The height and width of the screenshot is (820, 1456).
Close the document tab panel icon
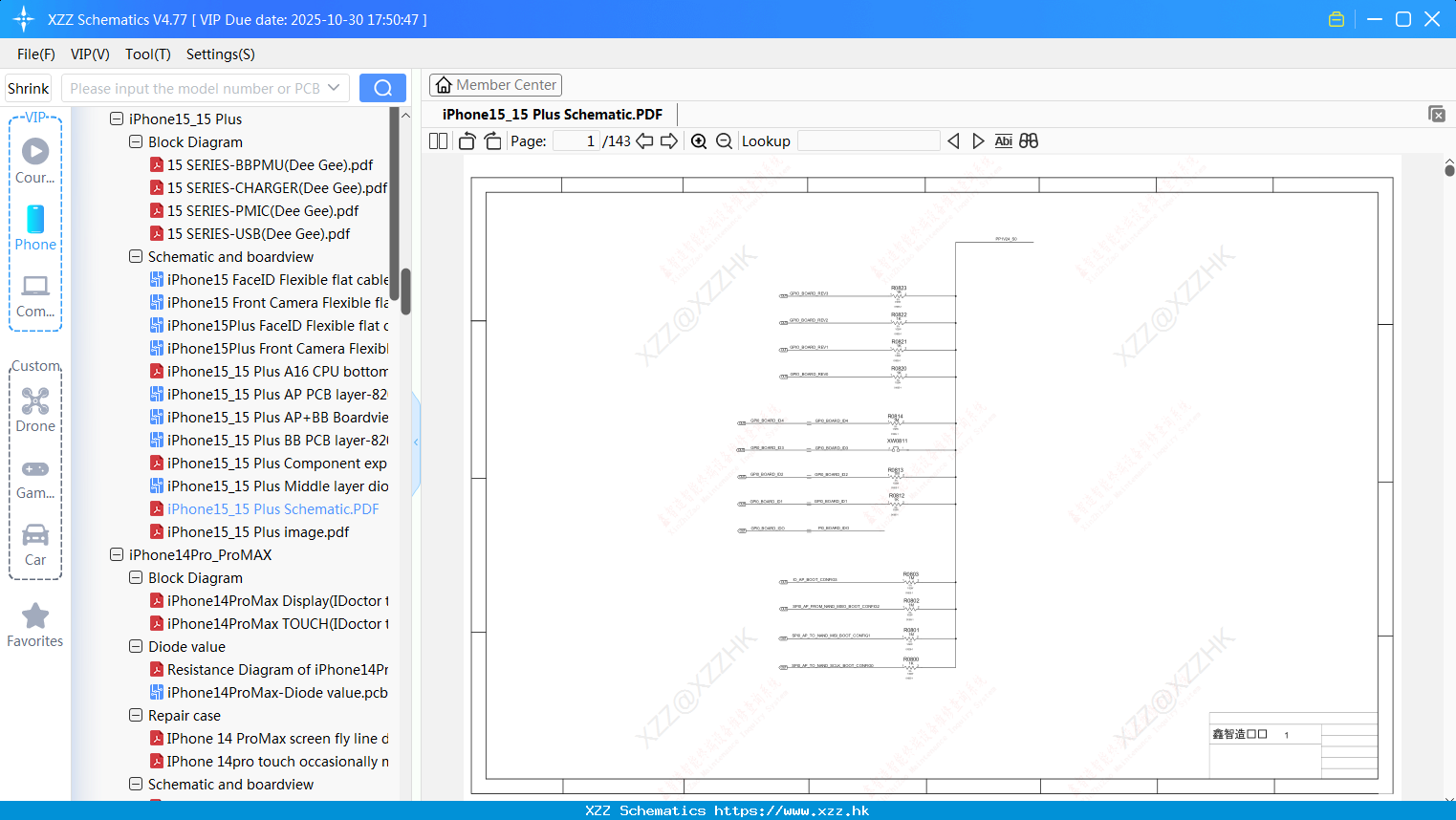point(1437,114)
